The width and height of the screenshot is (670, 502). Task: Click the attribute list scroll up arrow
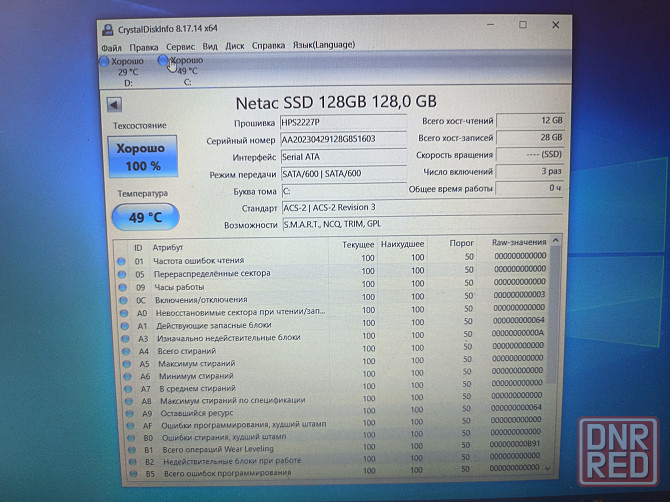pos(555,241)
